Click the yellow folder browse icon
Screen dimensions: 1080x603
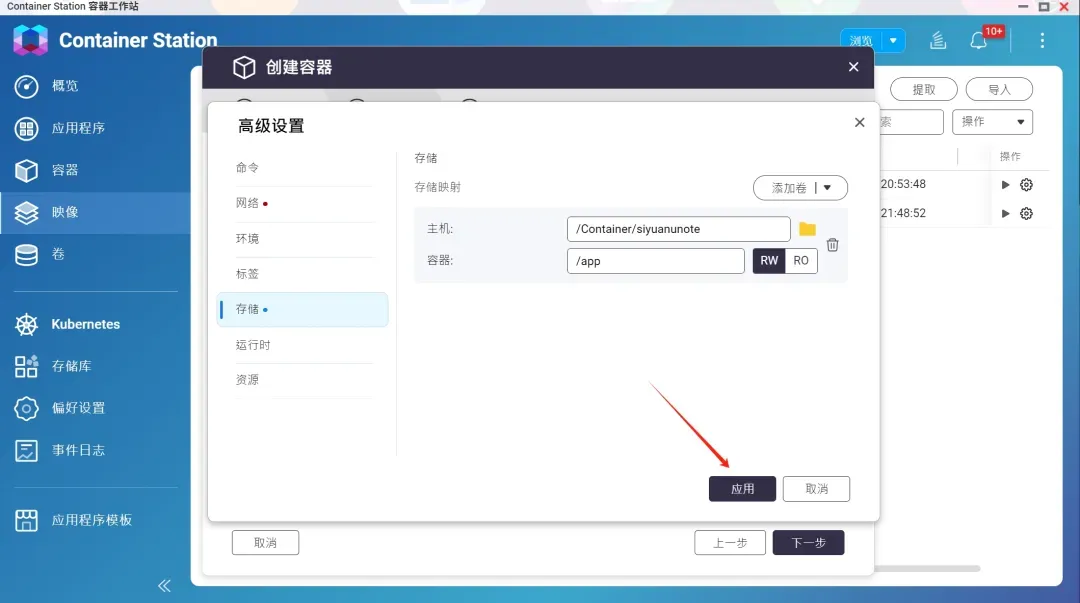[807, 229]
